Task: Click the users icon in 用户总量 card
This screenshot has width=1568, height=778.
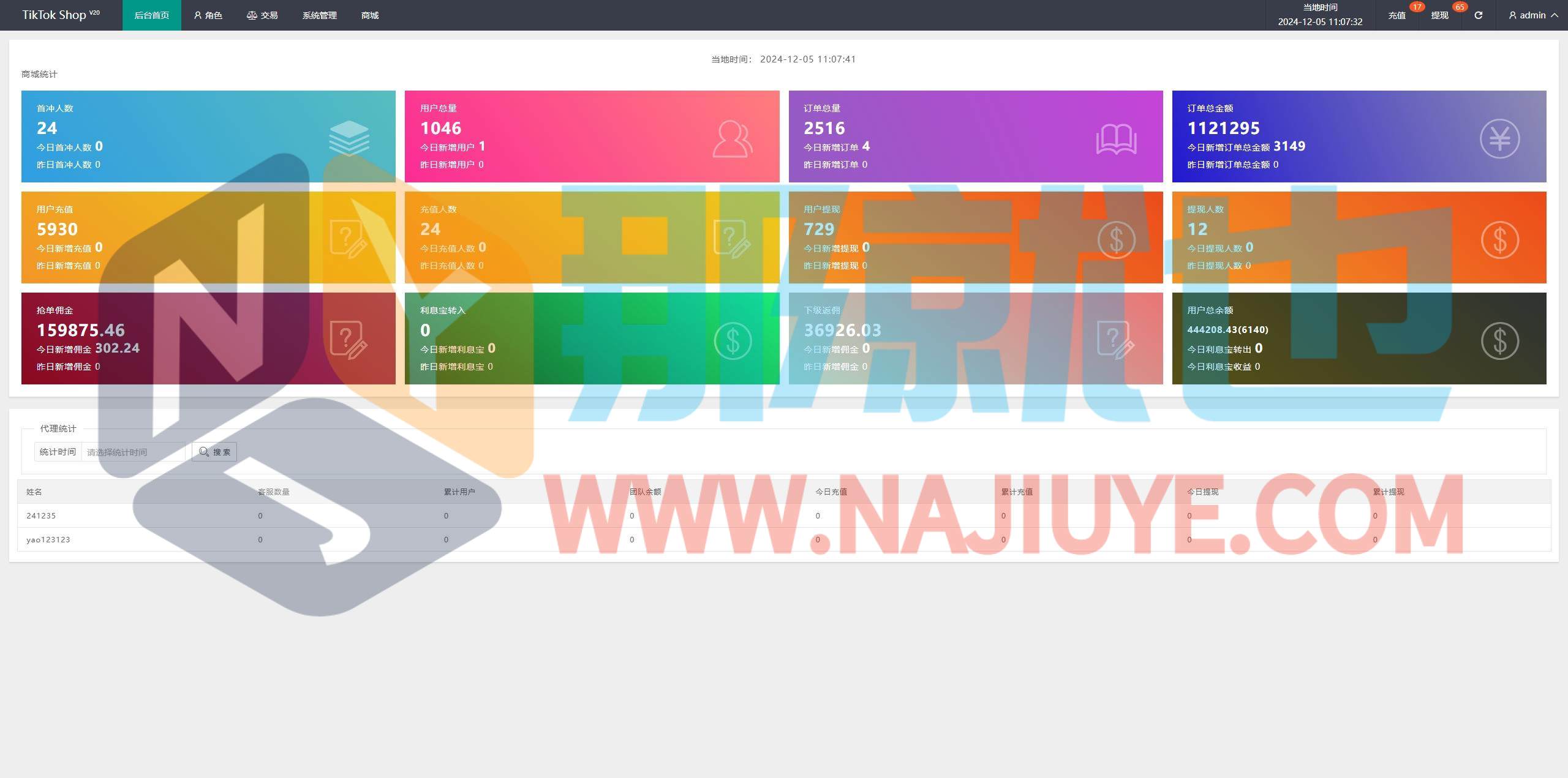Action: tap(732, 139)
